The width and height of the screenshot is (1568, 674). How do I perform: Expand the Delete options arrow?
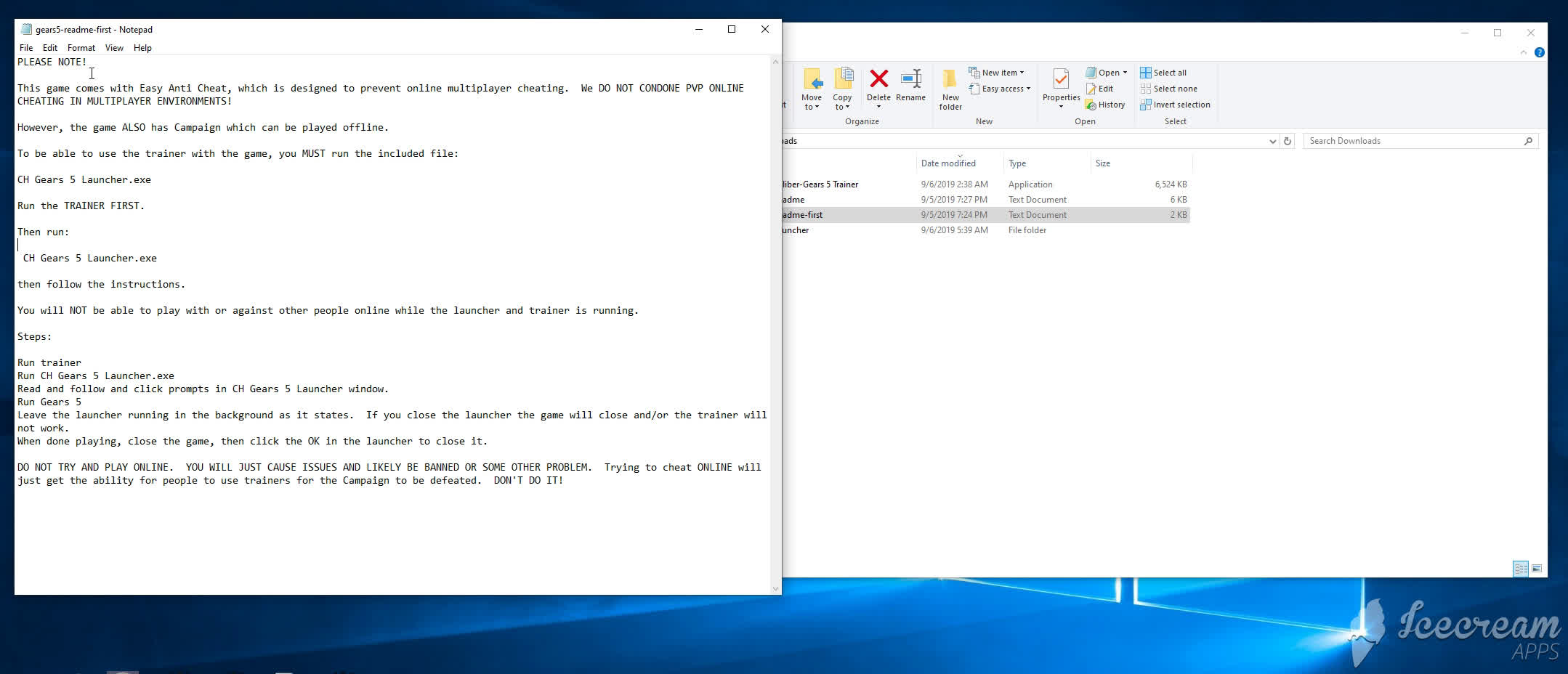pos(878,107)
